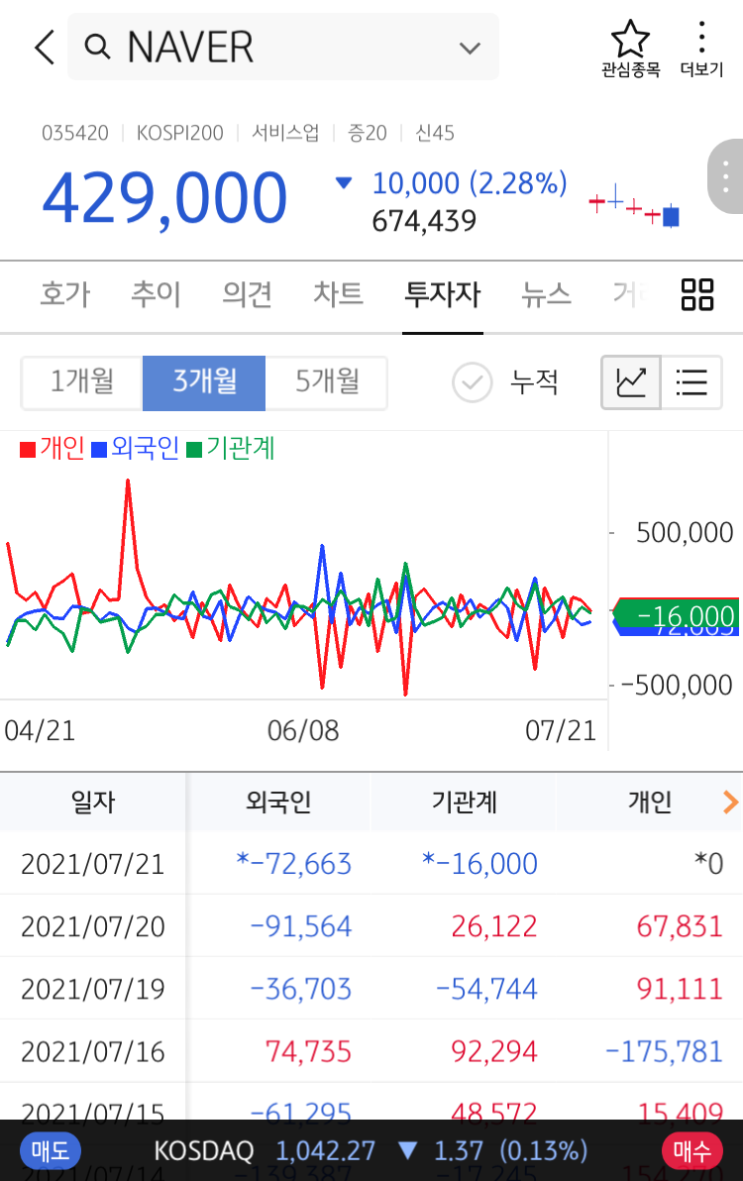This screenshot has height=1181, width=743.
Task: Tap the KOSPI200 label
Action: click(179, 133)
